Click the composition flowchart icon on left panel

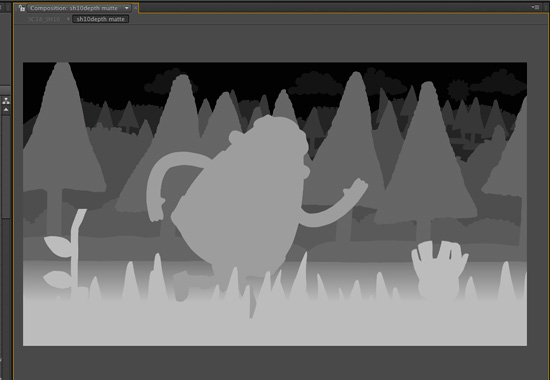(x=6, y=101)
